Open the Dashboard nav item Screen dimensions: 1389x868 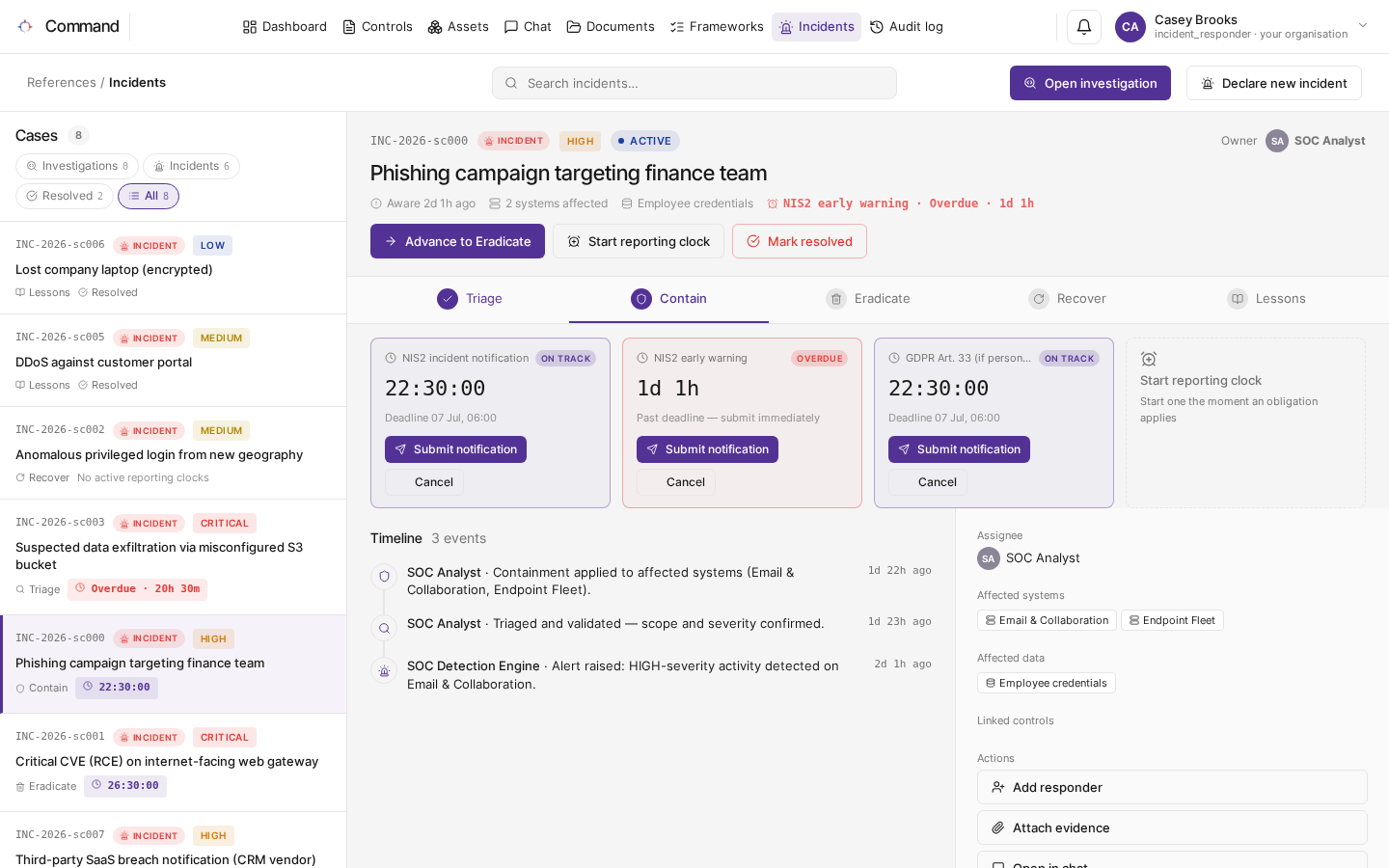pyautogui.click(x=285, y=27)
